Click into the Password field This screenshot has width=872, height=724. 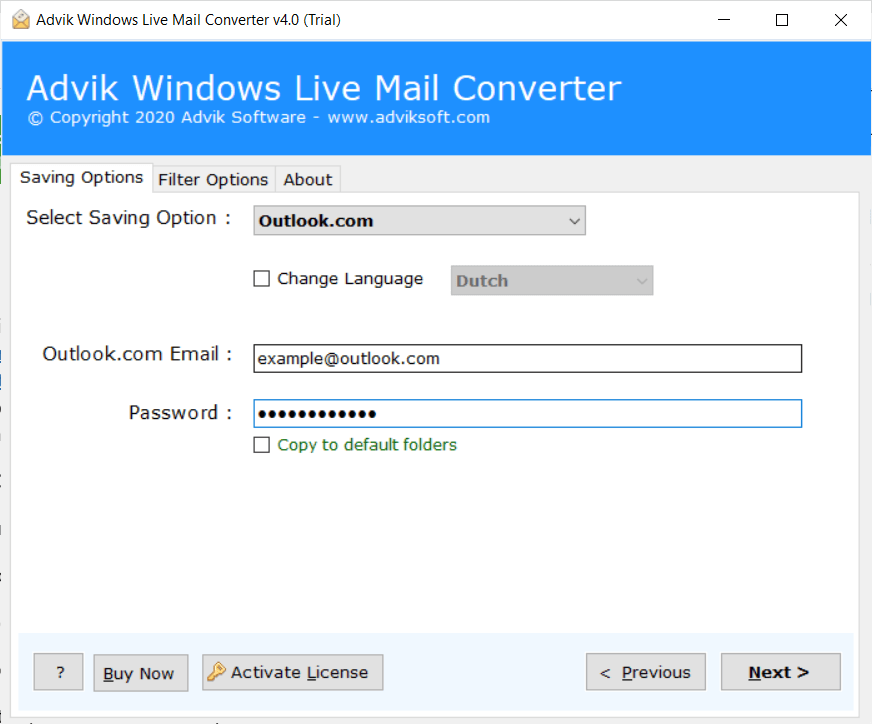pos(527,413)
